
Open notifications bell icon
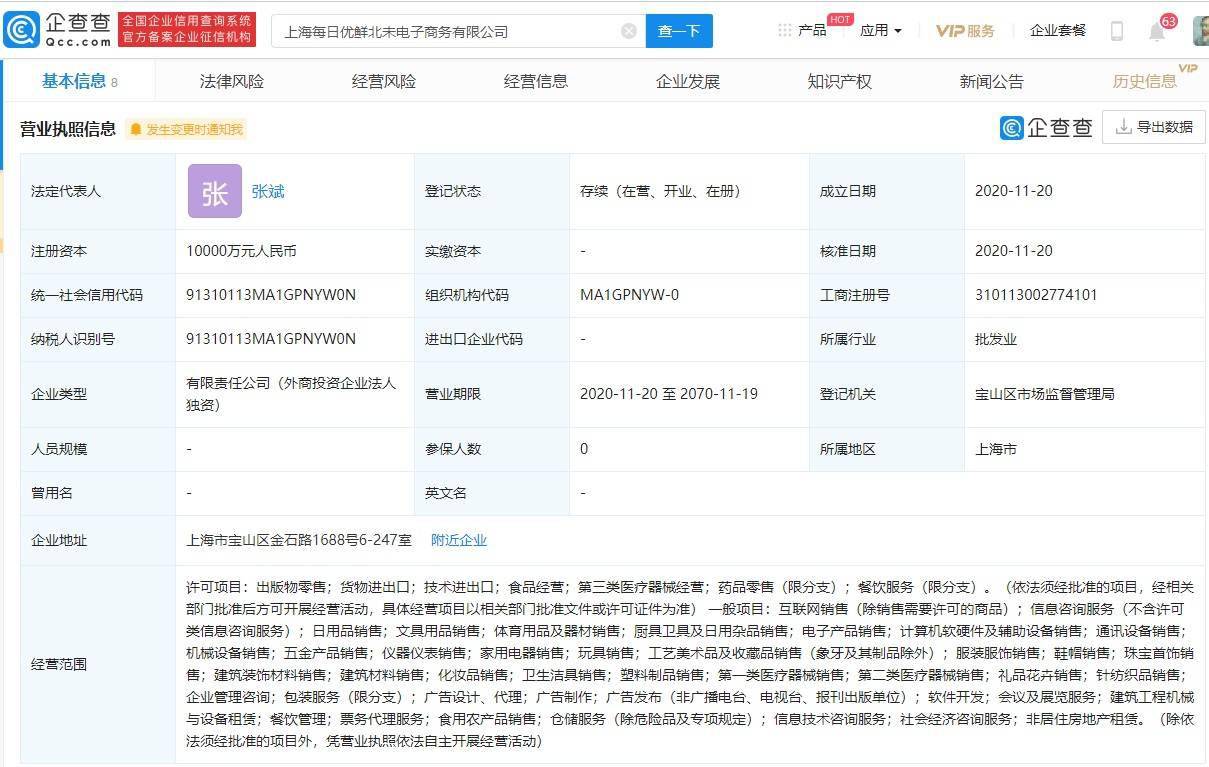point(1157,31)
